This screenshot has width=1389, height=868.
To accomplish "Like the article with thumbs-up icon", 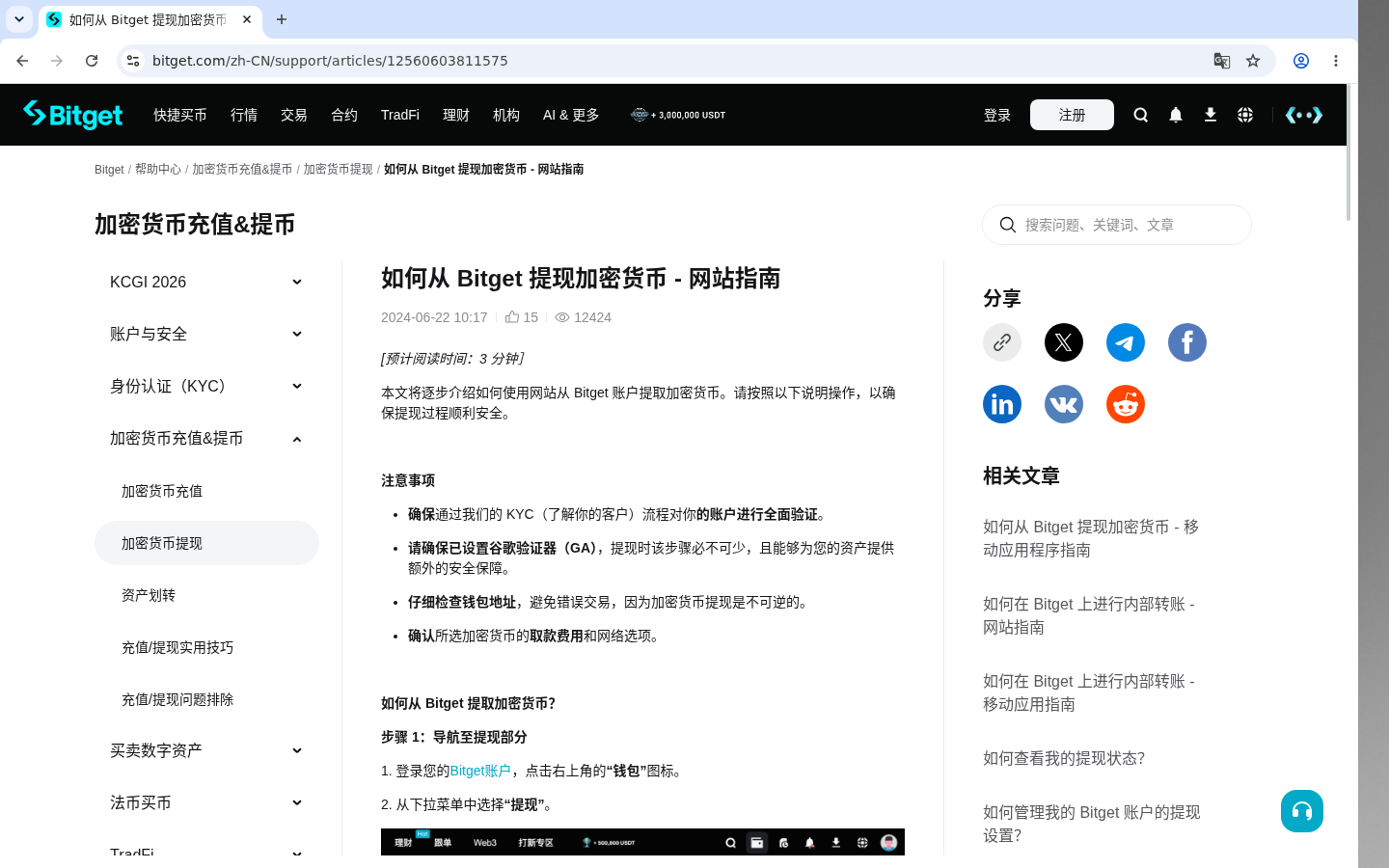I will click(512, 317).
